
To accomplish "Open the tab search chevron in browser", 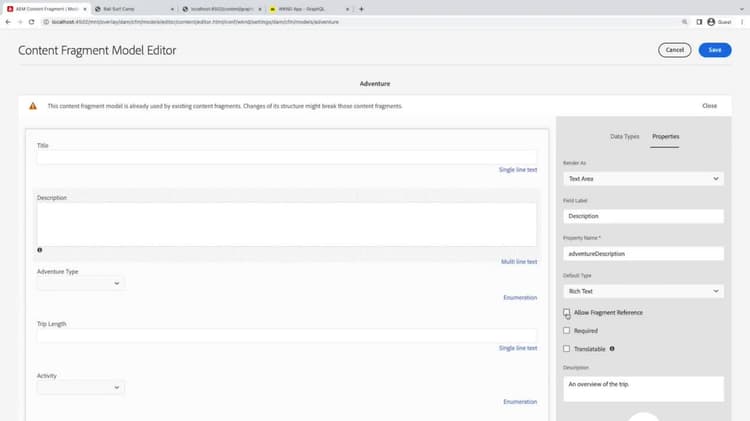I will tap(742, 9).
